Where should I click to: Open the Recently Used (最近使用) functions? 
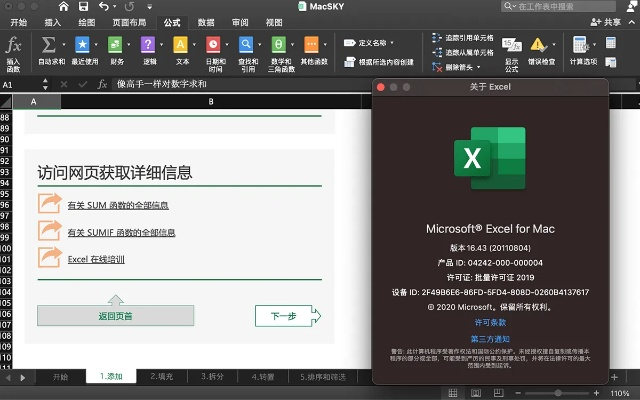click(x=83, y=50)
